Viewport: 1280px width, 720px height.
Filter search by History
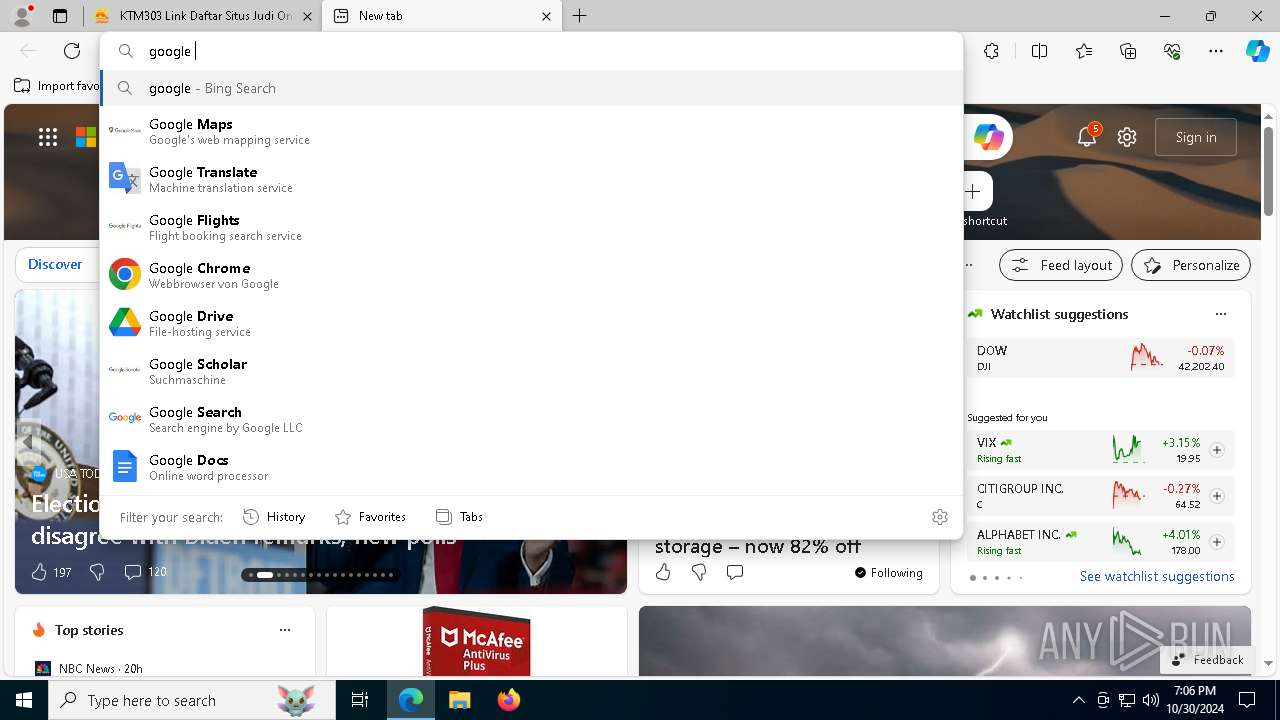point(274,517)
